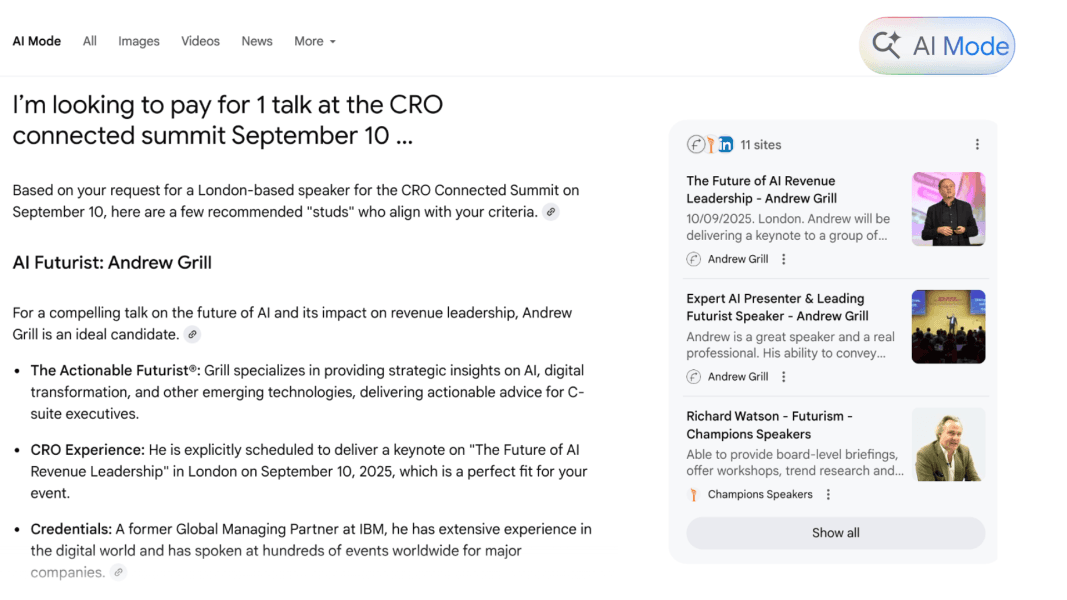Click the Show all button

coord(835,533)
